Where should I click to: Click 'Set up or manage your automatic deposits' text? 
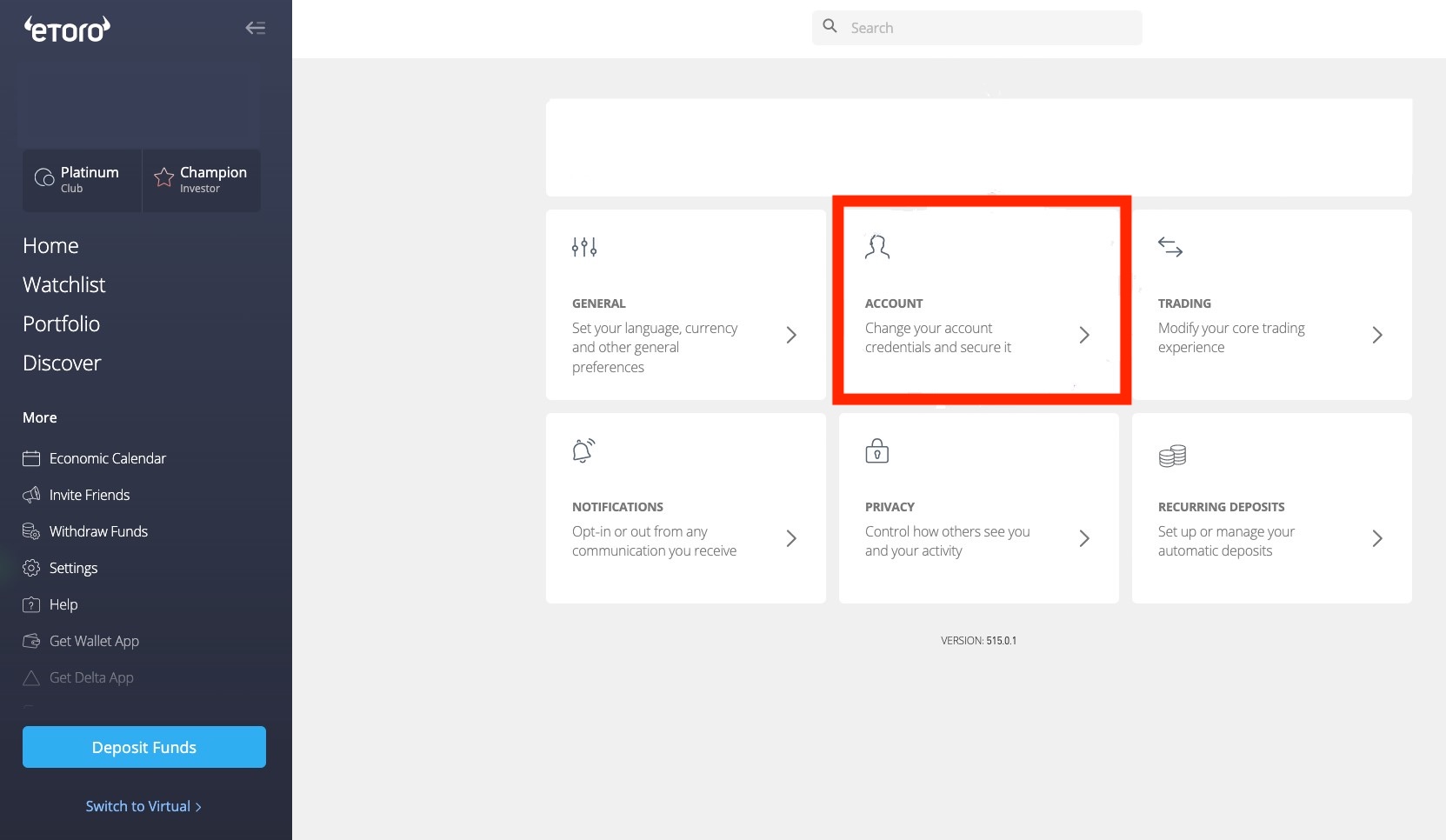point(1226,541)
